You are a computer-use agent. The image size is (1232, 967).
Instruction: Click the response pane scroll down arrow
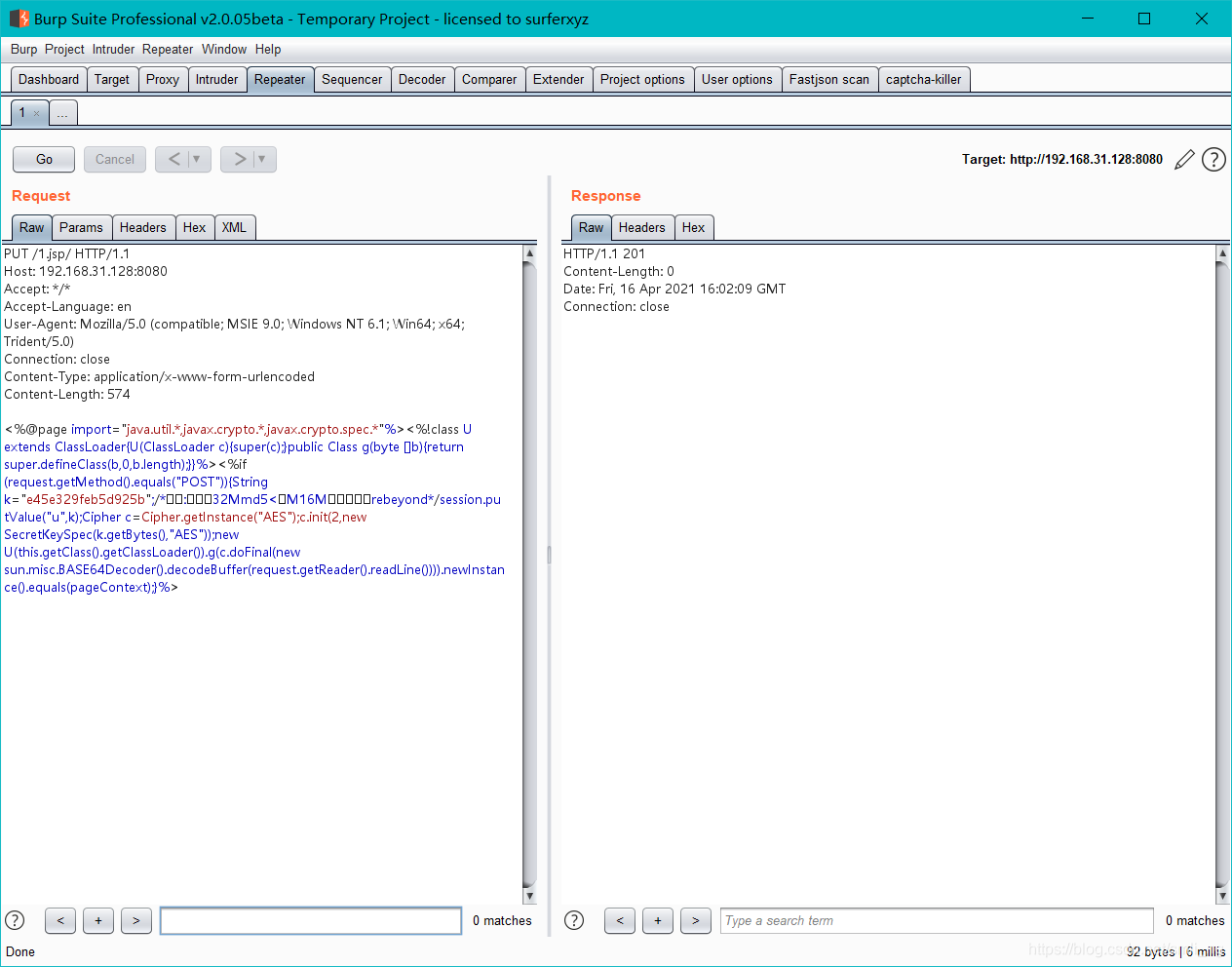pyautogui.click(x=1222, y=896)
